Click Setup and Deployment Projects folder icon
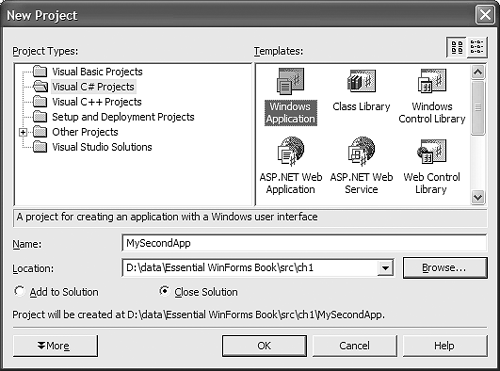Image resolution: width=500 pixels, height=371 pixels. click(x=40, y=116)
